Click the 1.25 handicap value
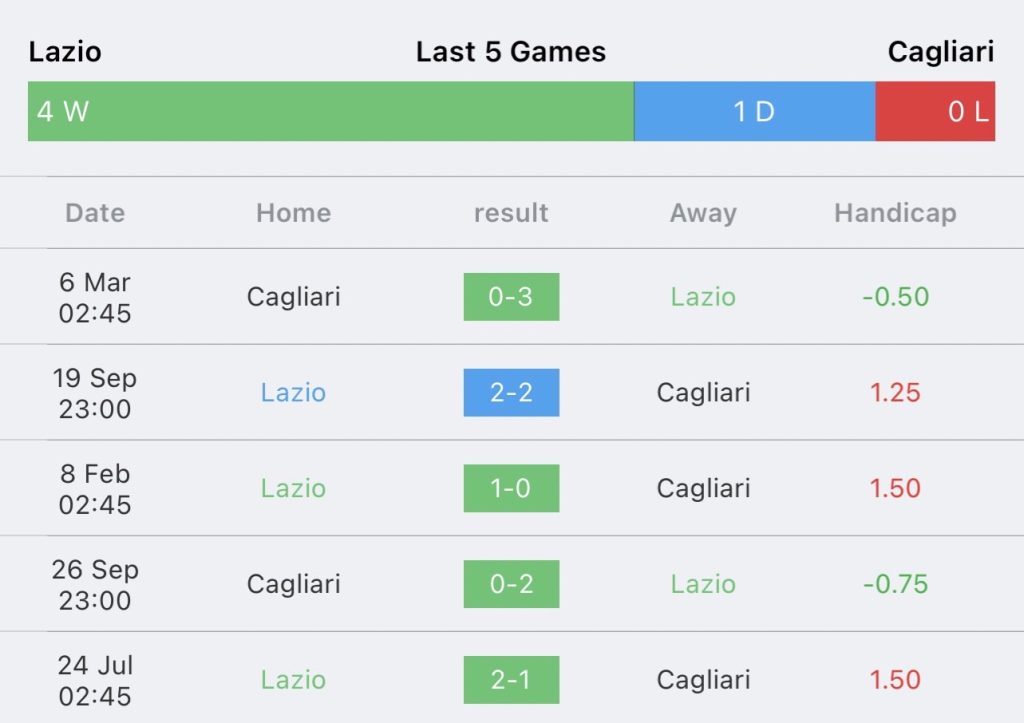Viewport: 1024px width, 723px height. (895, 393)
